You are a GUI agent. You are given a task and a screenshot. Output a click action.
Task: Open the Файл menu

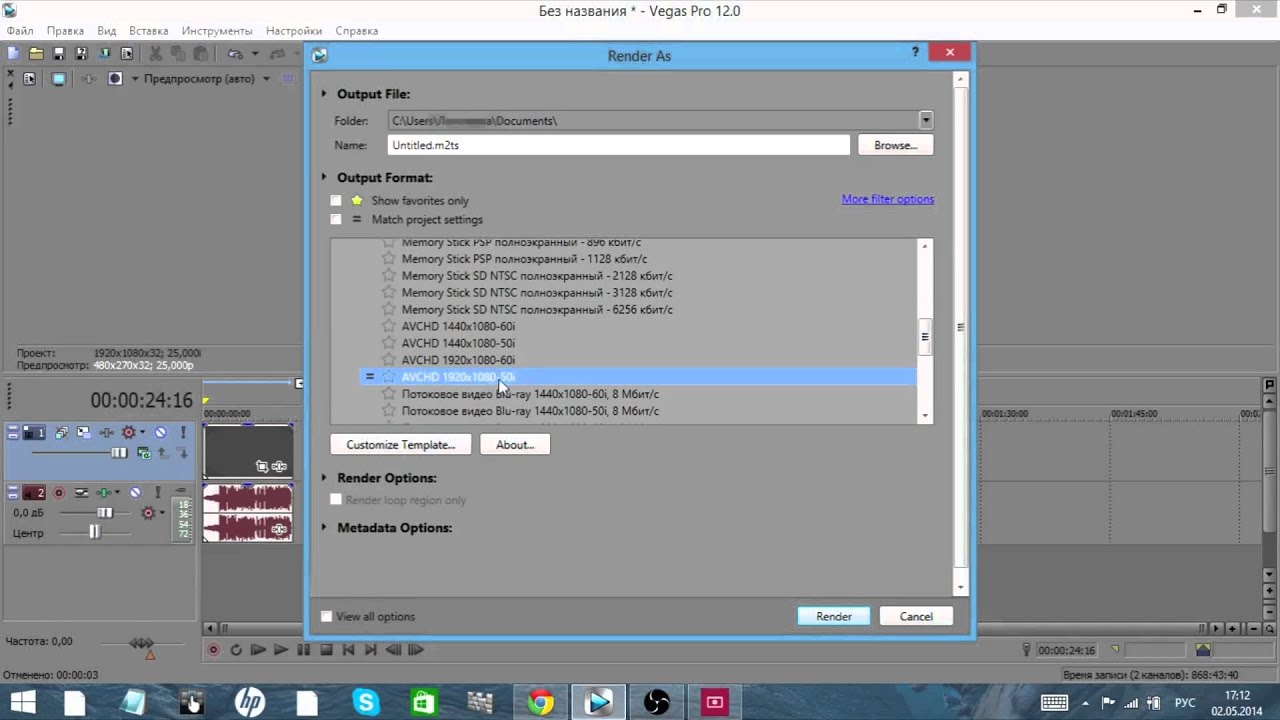click(x=20, y=31)
